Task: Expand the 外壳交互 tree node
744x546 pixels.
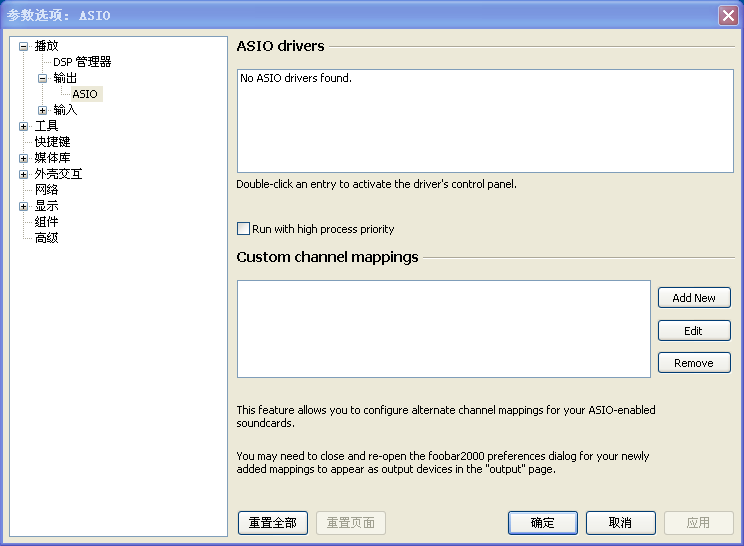Action: 24,174
